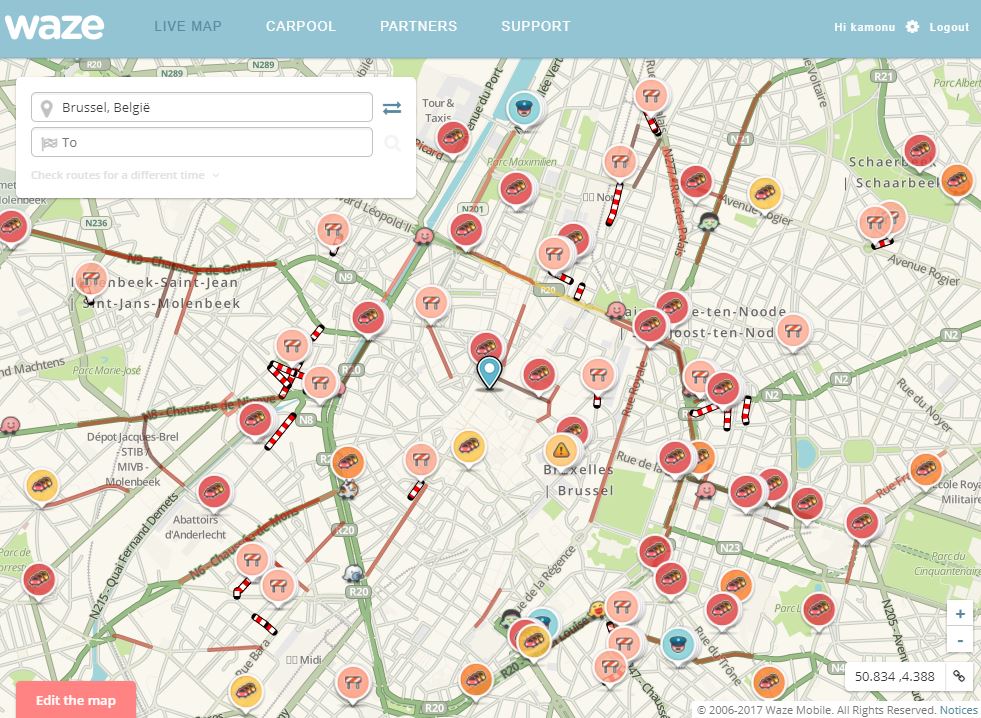
Task: Go to the SUPPORT page
Action: click(536, 27)
